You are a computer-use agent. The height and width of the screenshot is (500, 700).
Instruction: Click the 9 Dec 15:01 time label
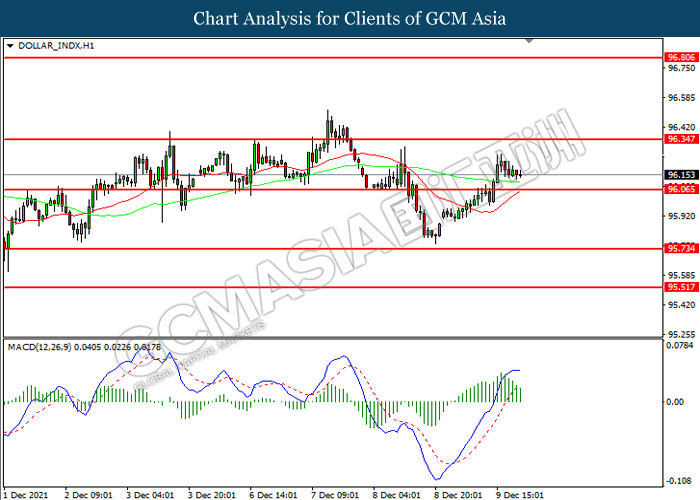pyautogui.click(x=520, y=493)
